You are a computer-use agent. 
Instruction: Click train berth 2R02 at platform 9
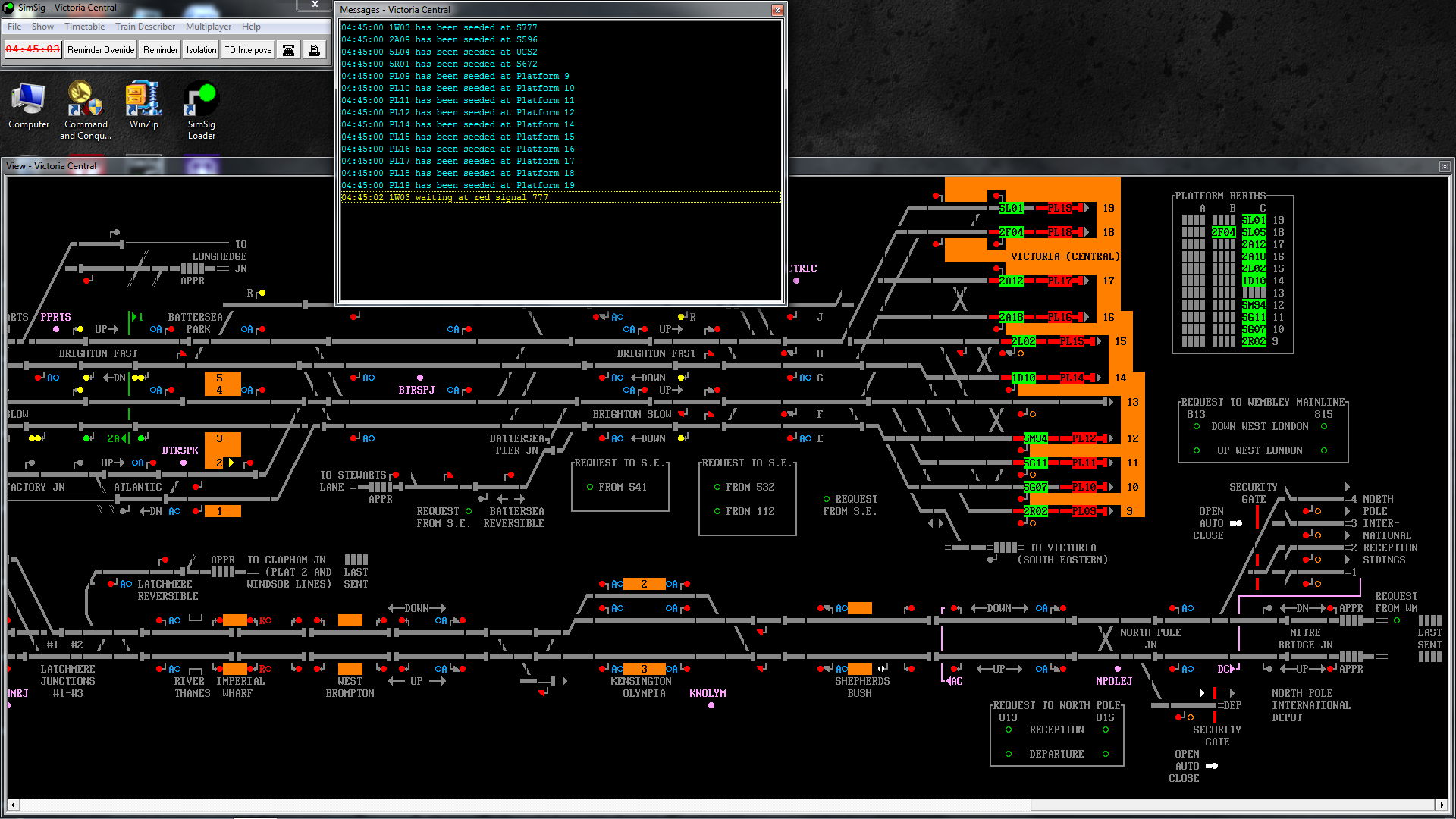coord(1035,511)
